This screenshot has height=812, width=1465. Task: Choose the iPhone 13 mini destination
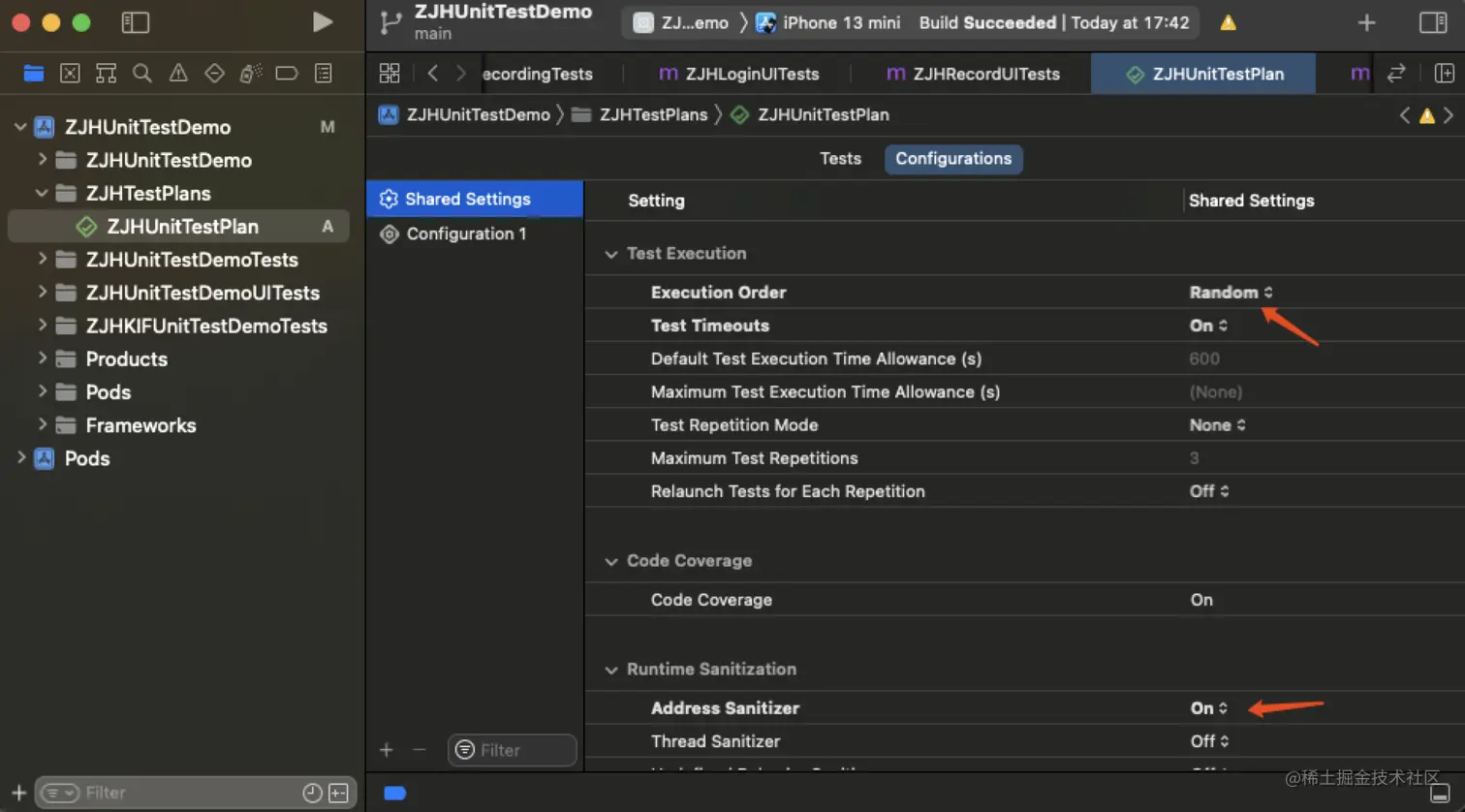pos(828,22)
